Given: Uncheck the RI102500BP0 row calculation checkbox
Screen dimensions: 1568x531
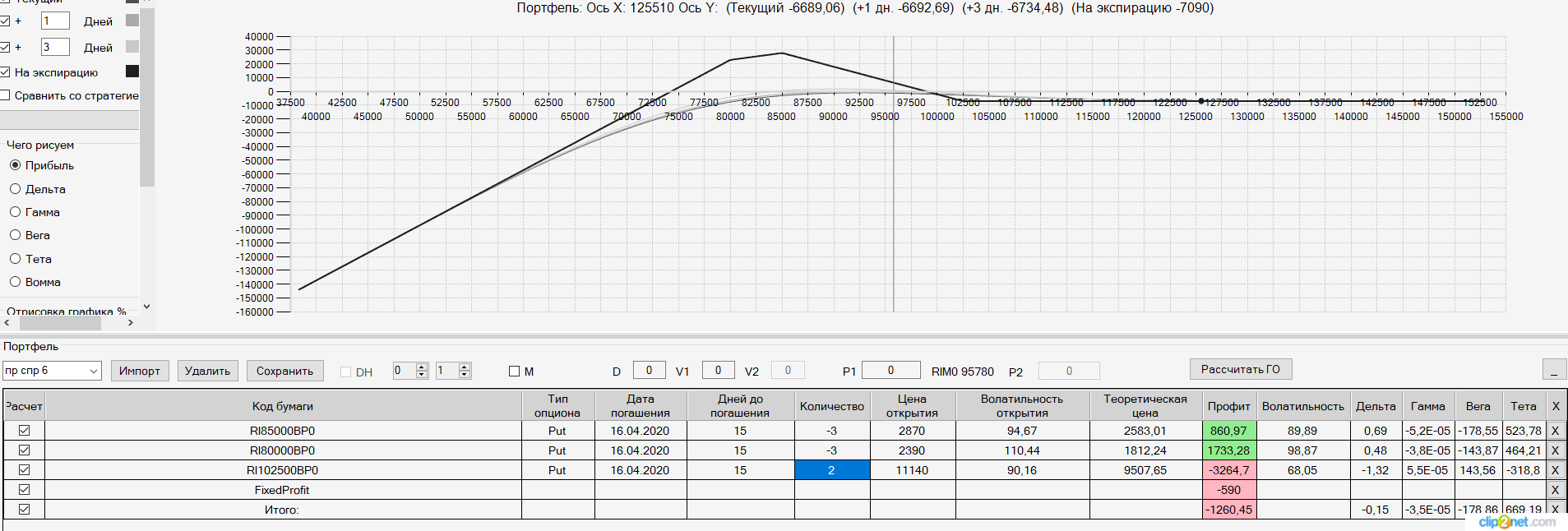Looking at the screenshot, I should coord(24,470).
